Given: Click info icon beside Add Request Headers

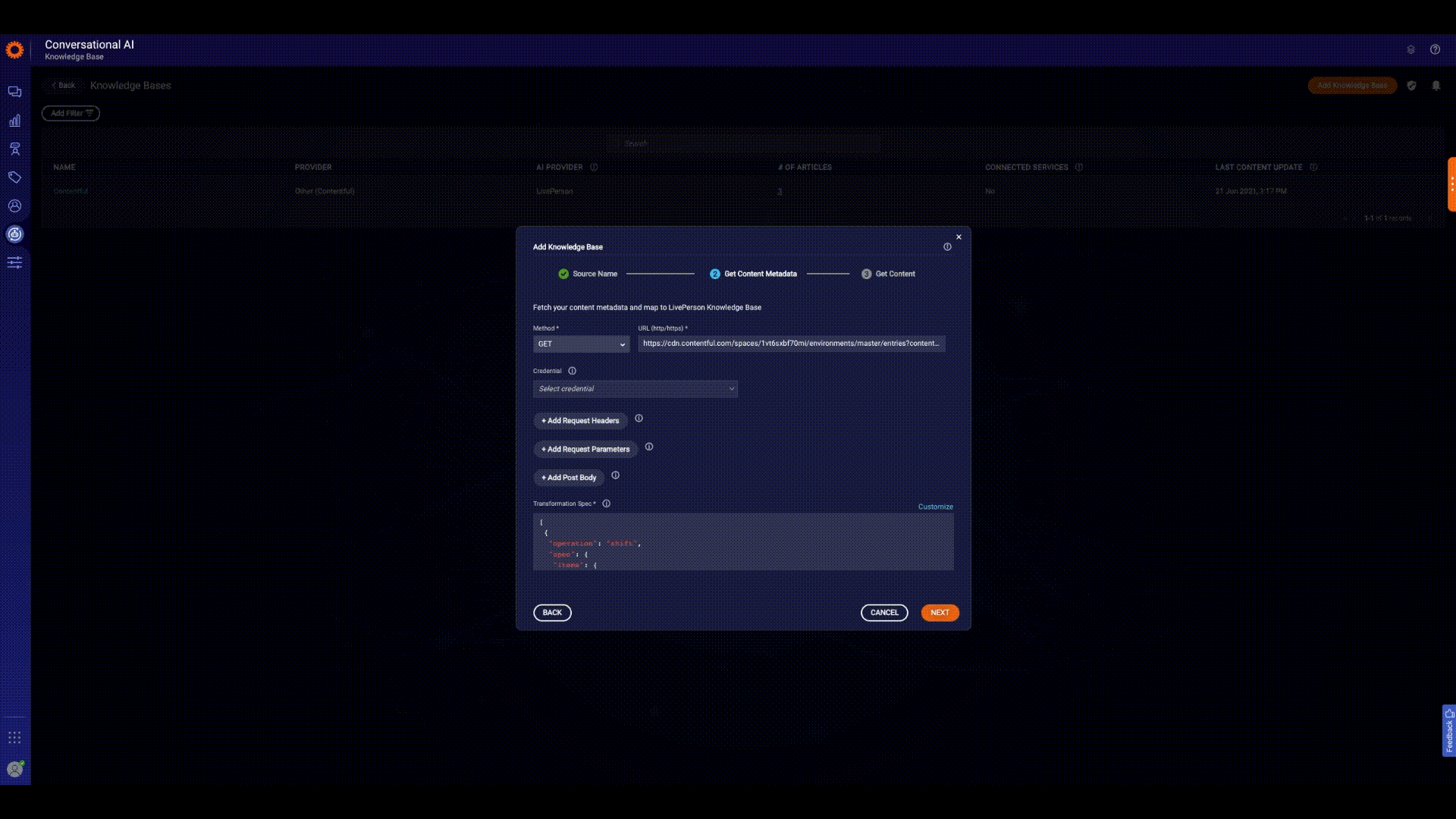Looking at the screenshot, I should [x=639, y=419].
